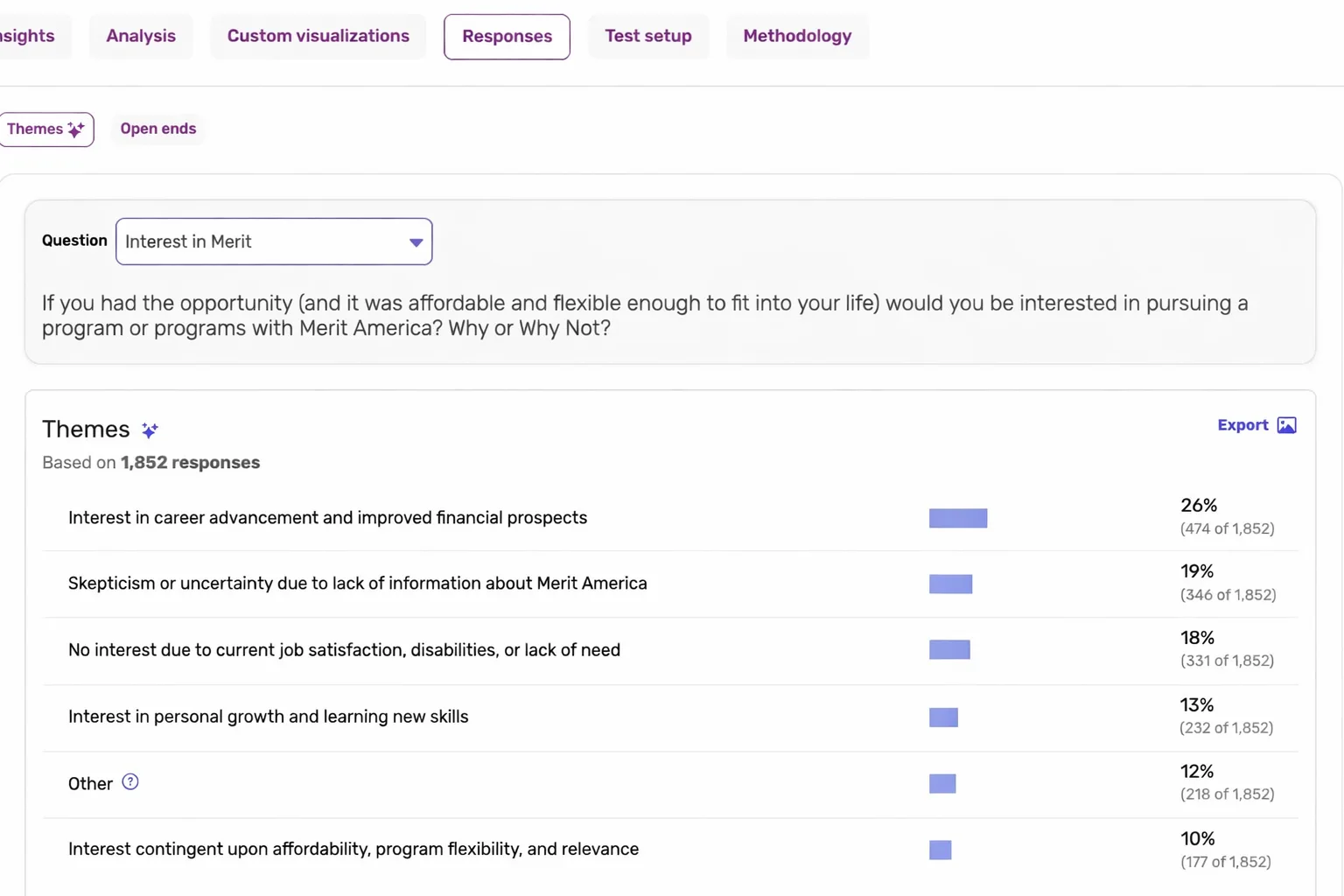
Task: Click the help icon beside Other
Action: coord(130,782)
